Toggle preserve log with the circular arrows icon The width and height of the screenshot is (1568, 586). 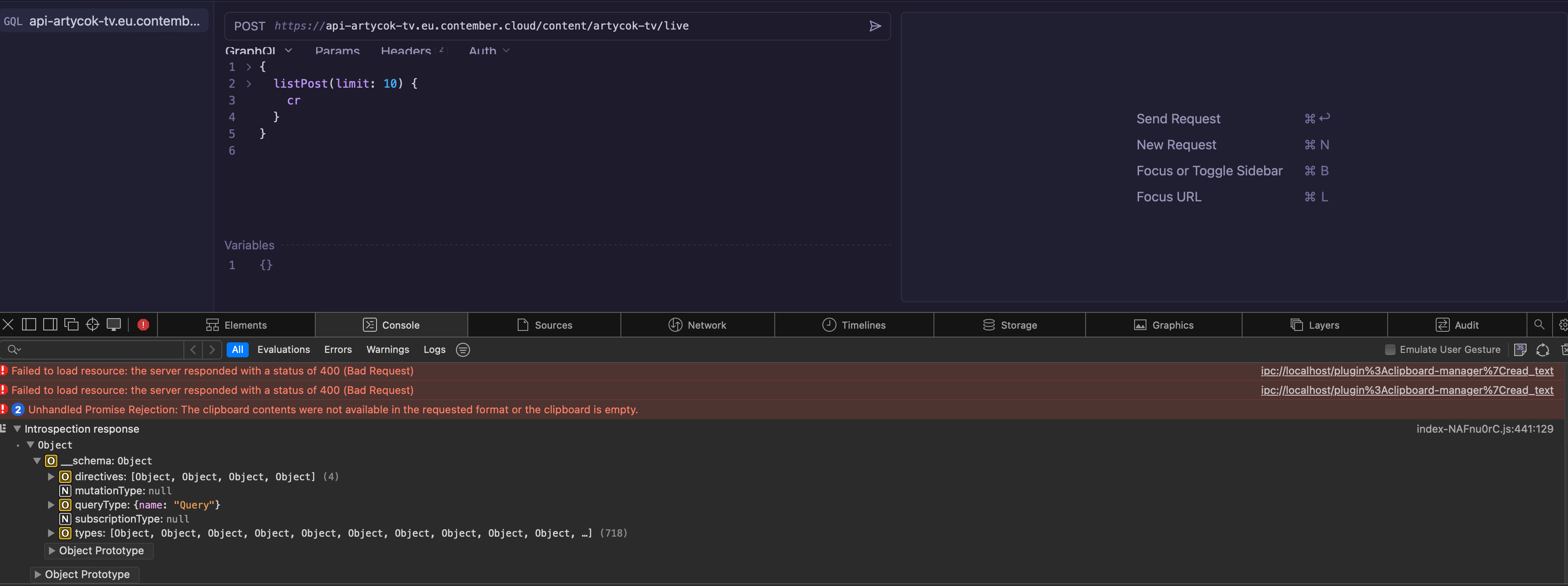(x=1542, y=349)
